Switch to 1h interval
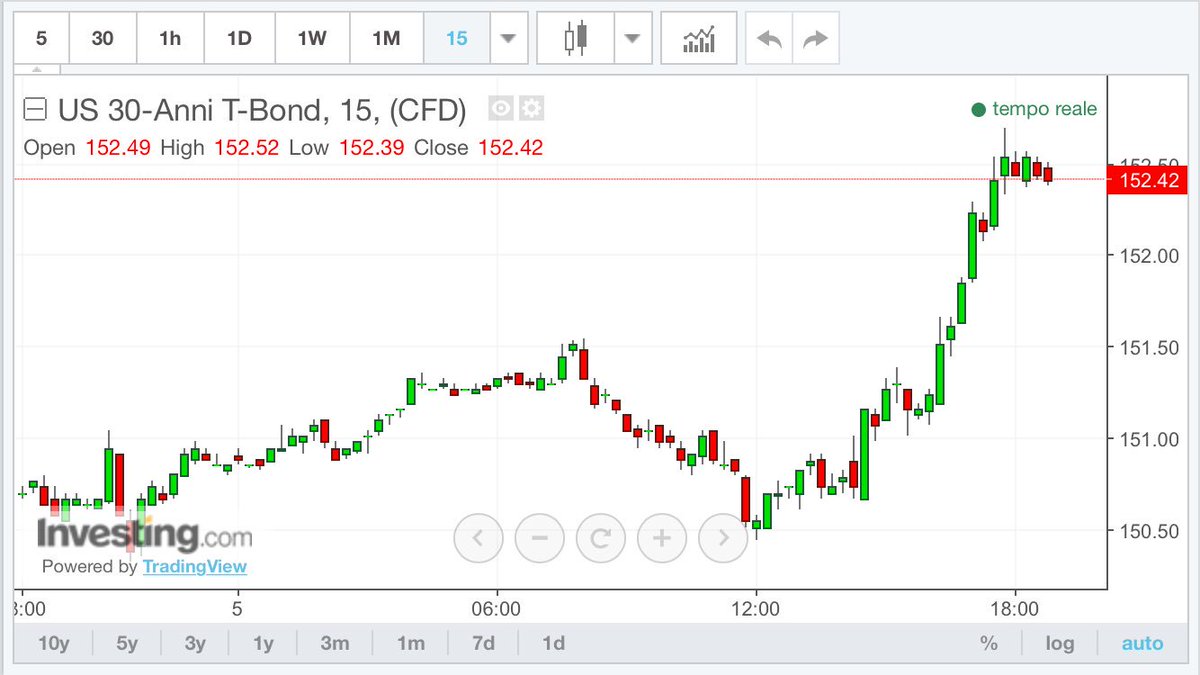Screen dimensions: 1200x675 170,38
